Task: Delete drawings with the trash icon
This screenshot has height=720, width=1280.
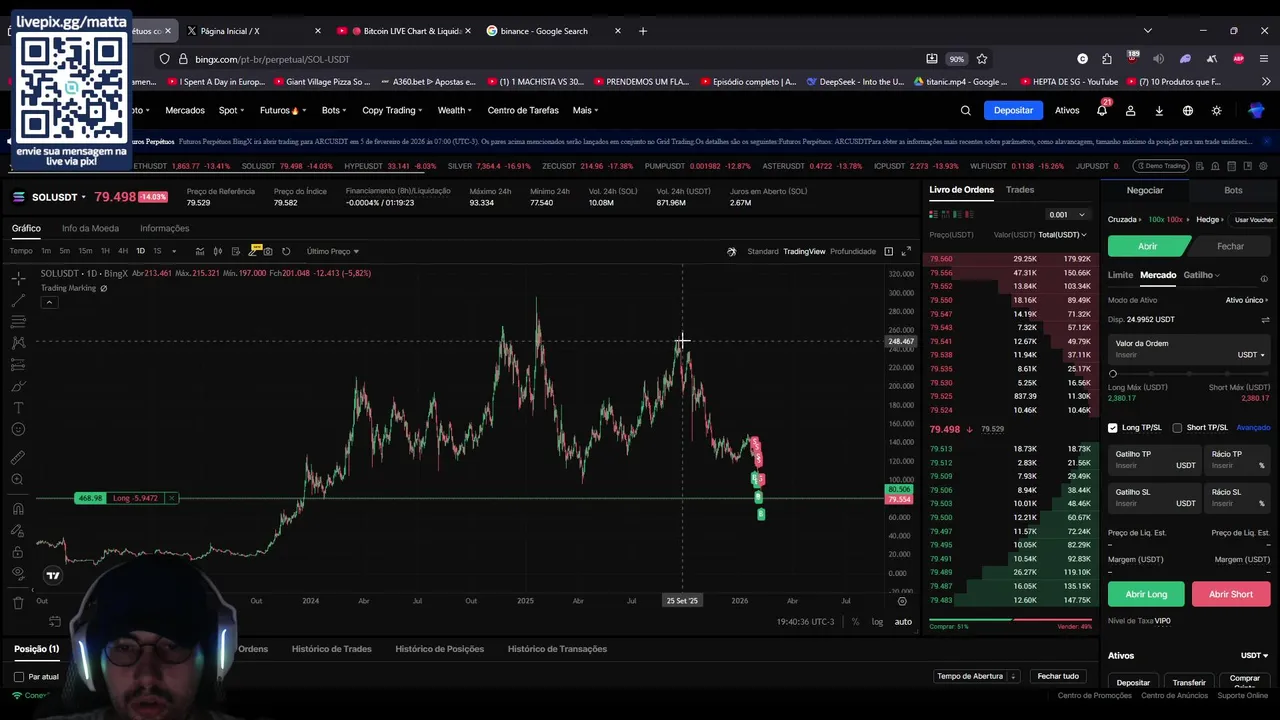Action: pyautogui.click(x=18, y=602)
